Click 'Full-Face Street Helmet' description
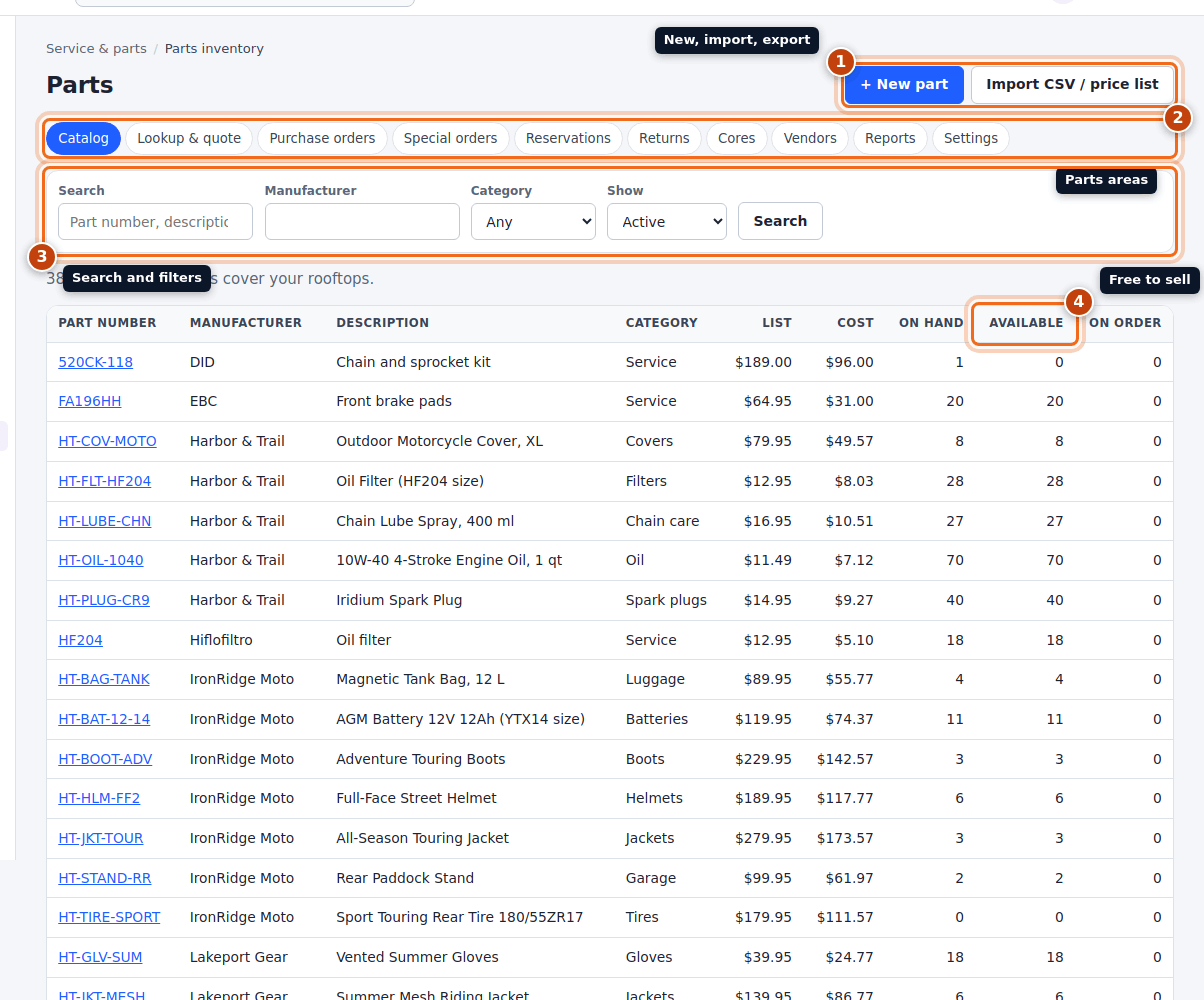The height and width of the screenshot is (1000, 1204). (416, 798)
